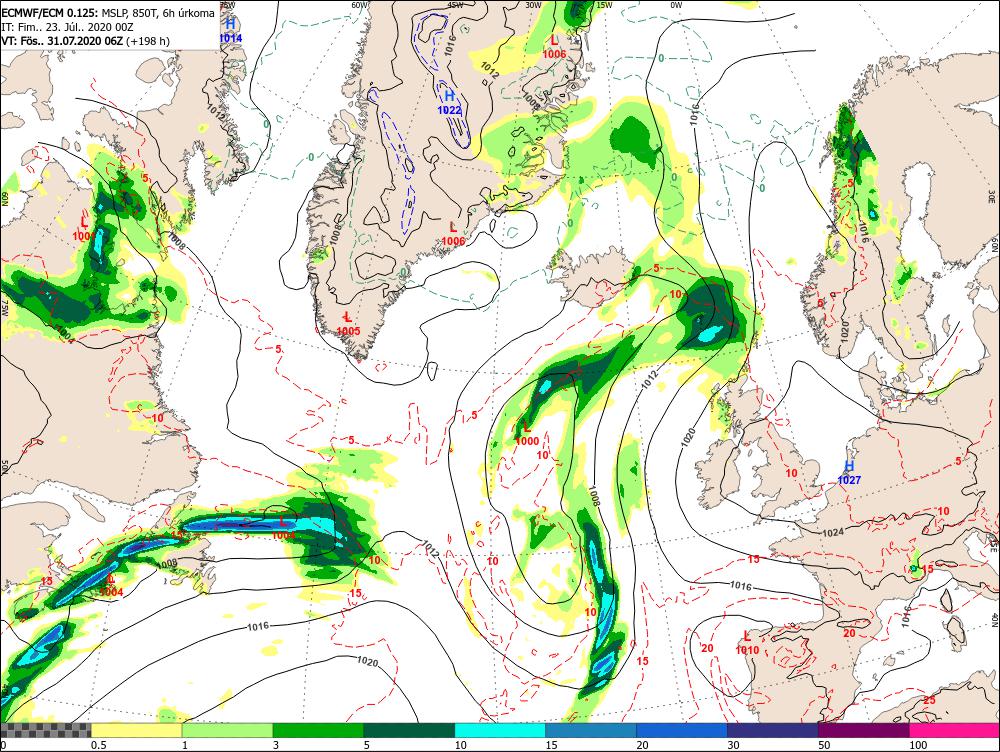Click the royal blue 20–30 legend swatch
Viewport: 1000px width, 752px height.
682,730
